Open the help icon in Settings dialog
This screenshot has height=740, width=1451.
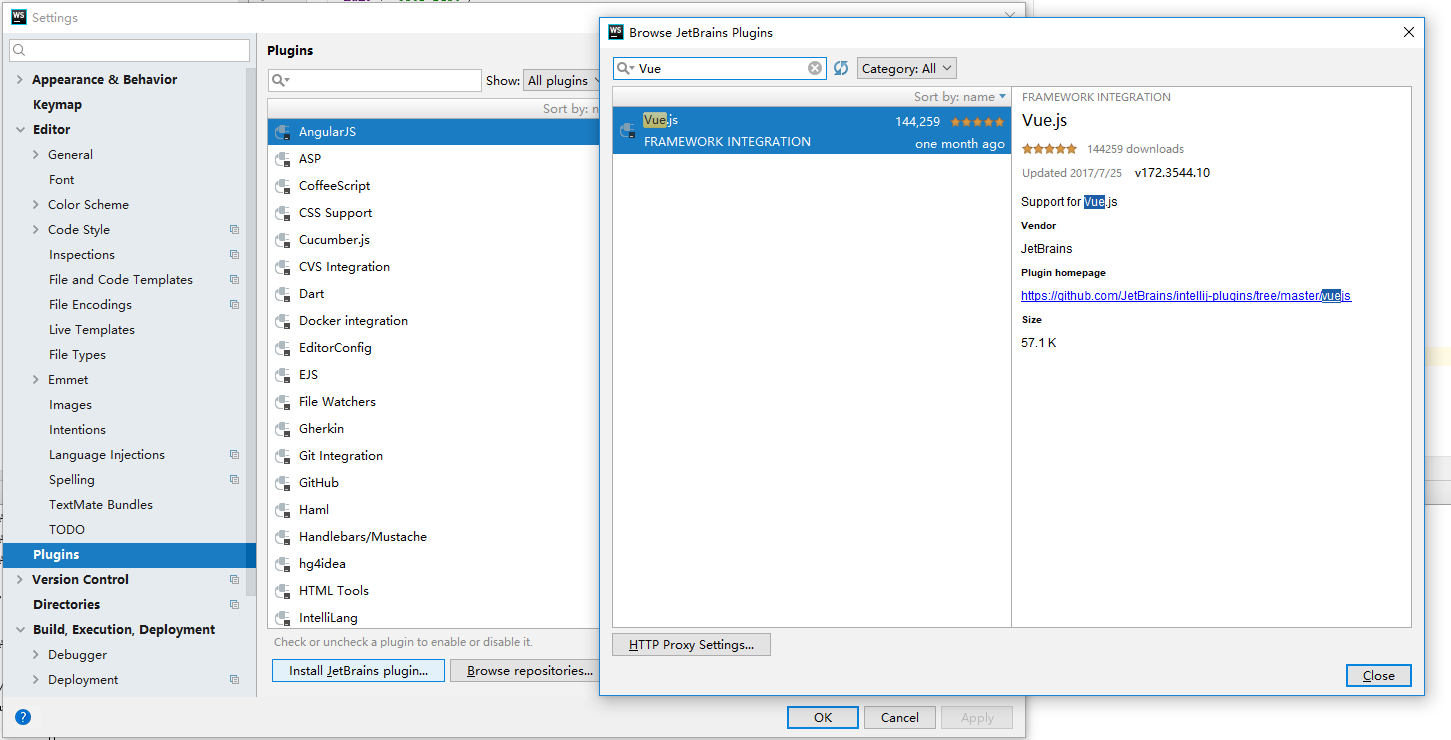coord(23,717)
